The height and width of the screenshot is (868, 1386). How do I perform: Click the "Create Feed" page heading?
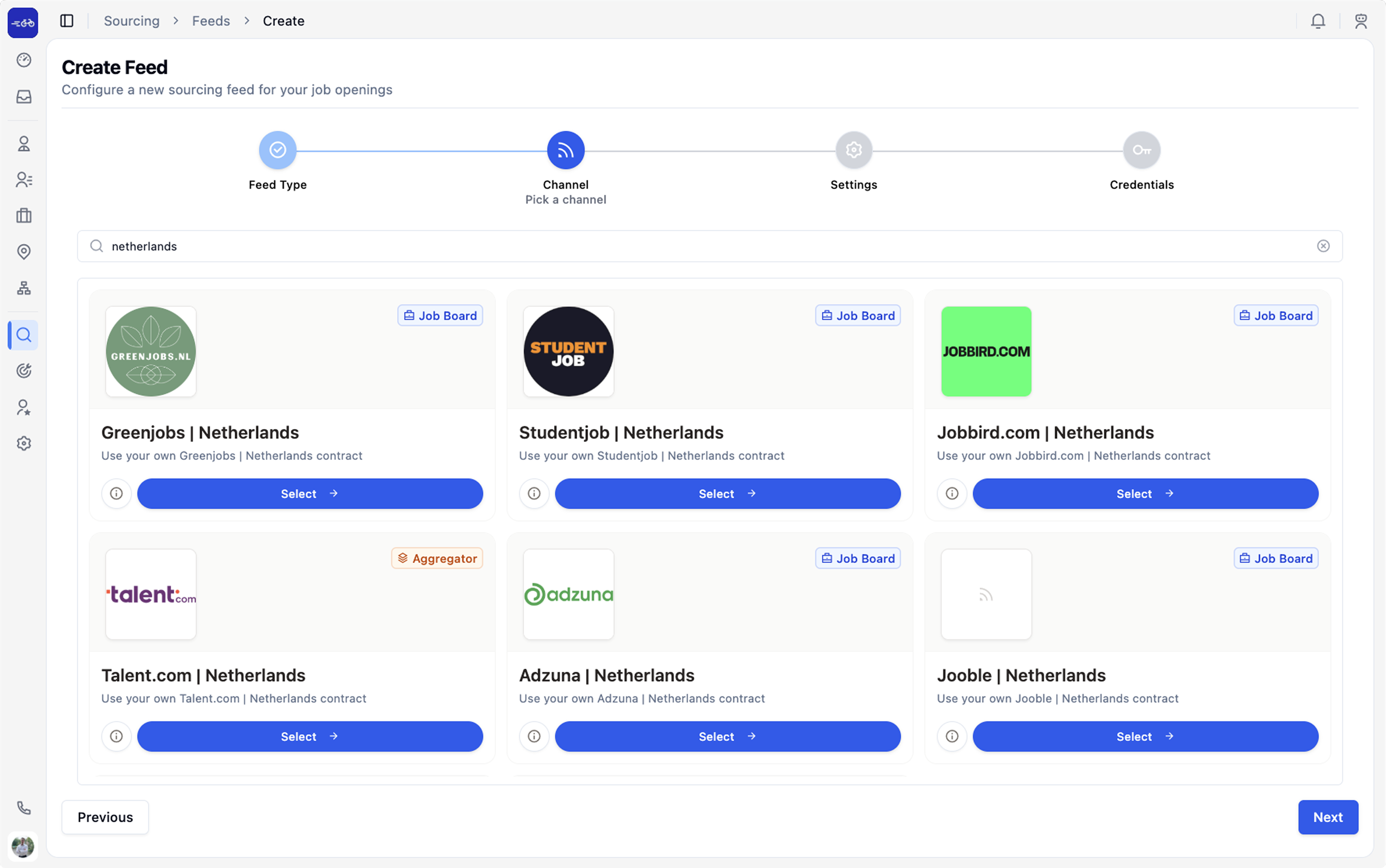pos(115,67)
